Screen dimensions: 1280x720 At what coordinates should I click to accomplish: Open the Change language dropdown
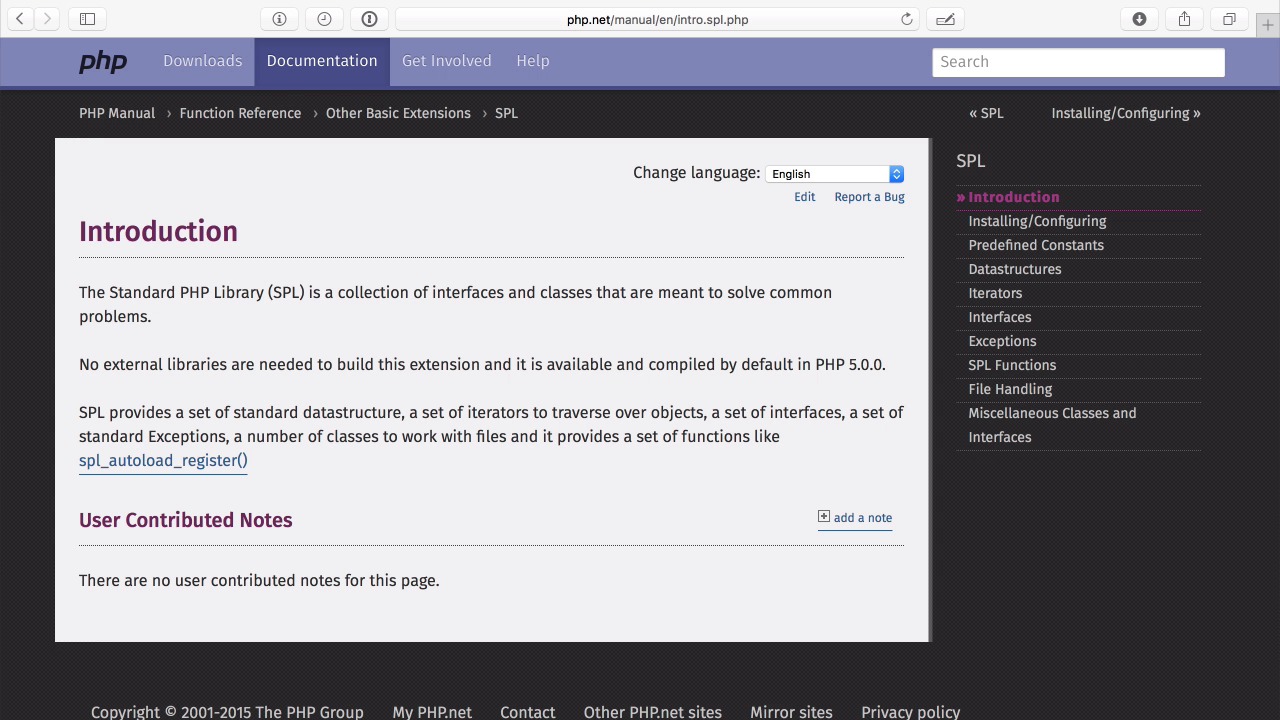click(x=835, y=174)
